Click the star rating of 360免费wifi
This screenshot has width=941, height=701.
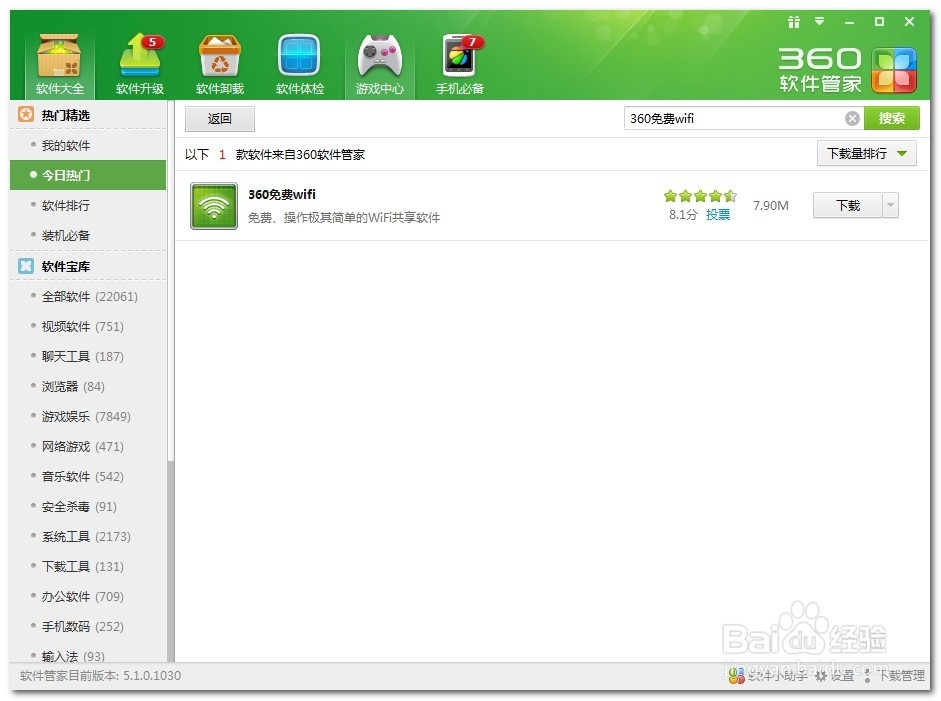(x=700, y=196)
